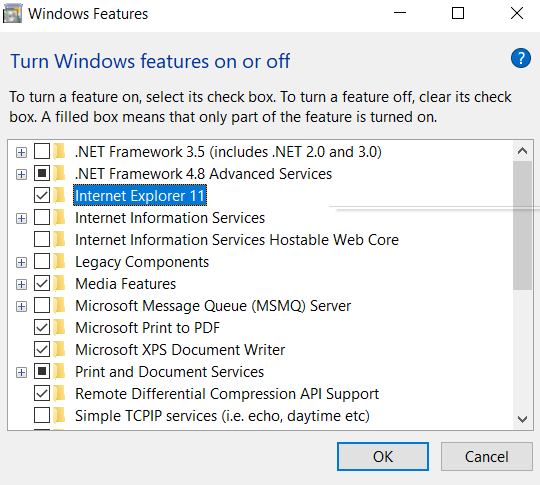Expand the .NET Framework 4.8 Advanced Services node
The height and width of the screenshot is (485, 540).
(x=21, y=174)
